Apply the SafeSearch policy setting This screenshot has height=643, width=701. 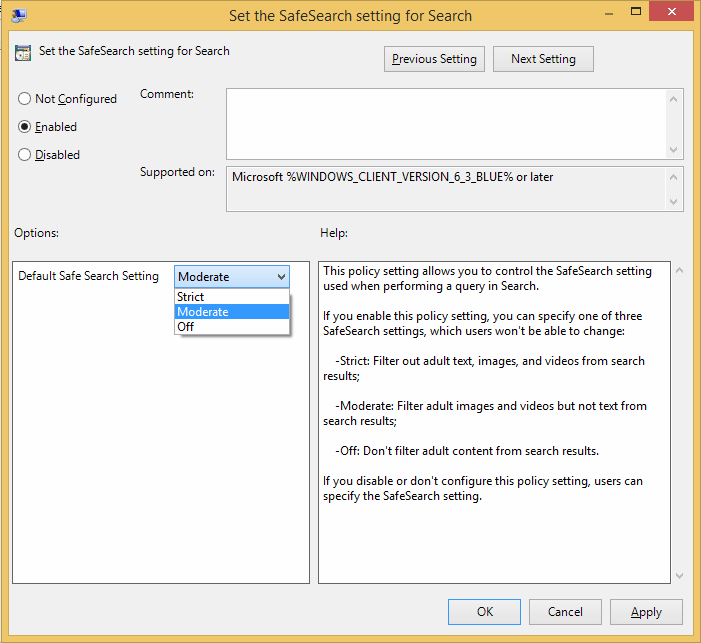click(x=646, y=612)
